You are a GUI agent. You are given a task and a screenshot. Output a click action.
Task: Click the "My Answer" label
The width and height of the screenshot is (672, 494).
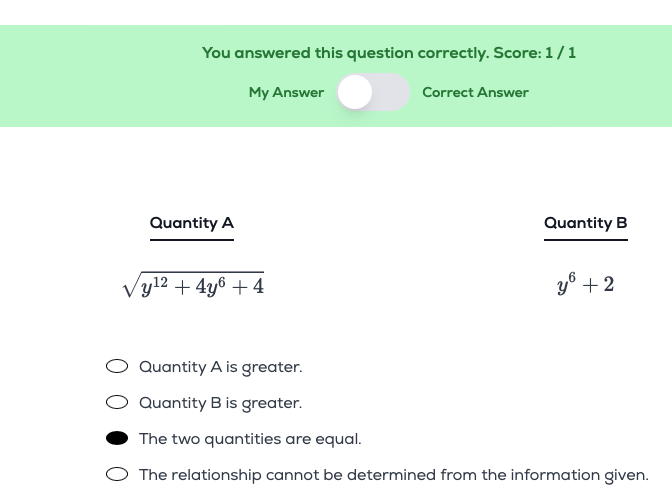point(286,93)
